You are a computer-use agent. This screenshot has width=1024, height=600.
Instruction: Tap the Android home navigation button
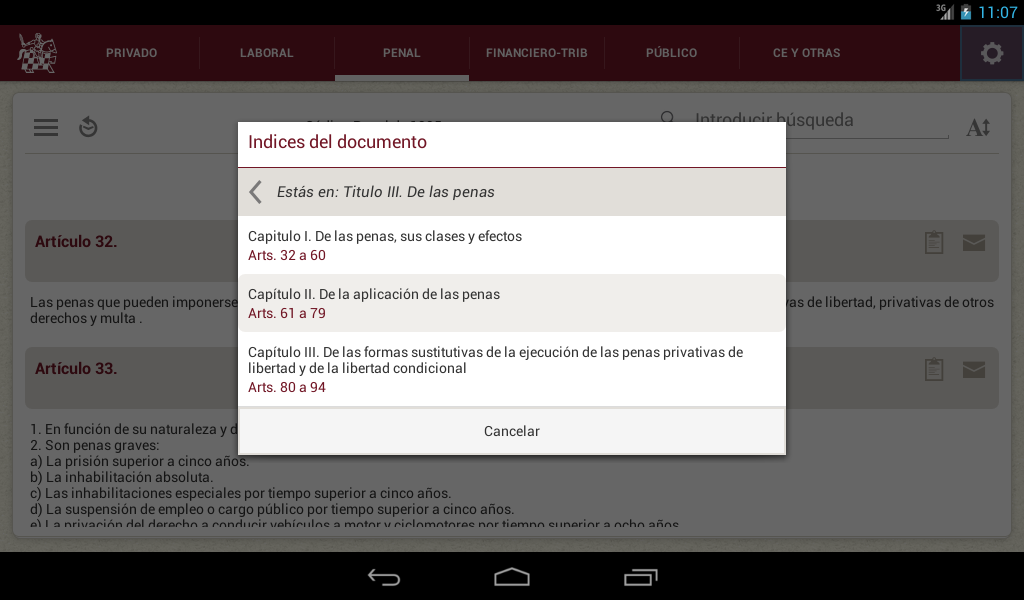[511, 577]
